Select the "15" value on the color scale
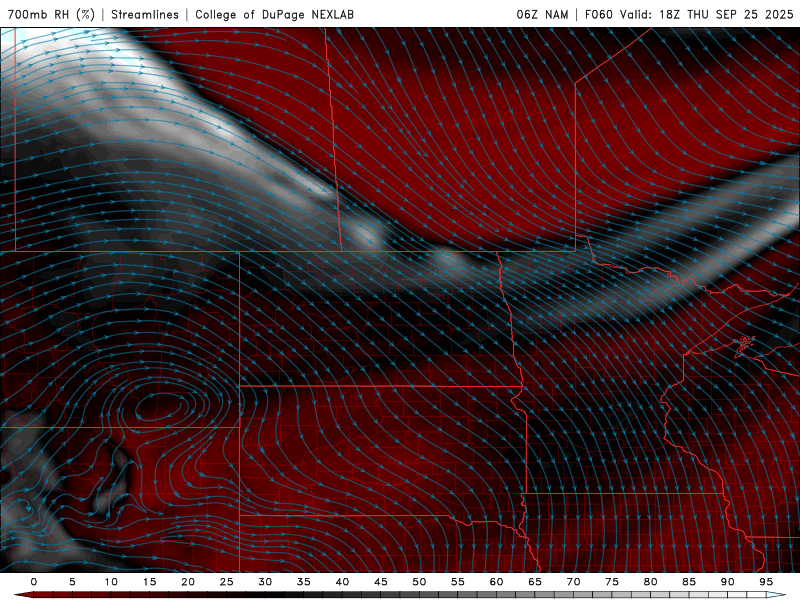800x600 pixels. pyautogui.click(x=149, y=582)
